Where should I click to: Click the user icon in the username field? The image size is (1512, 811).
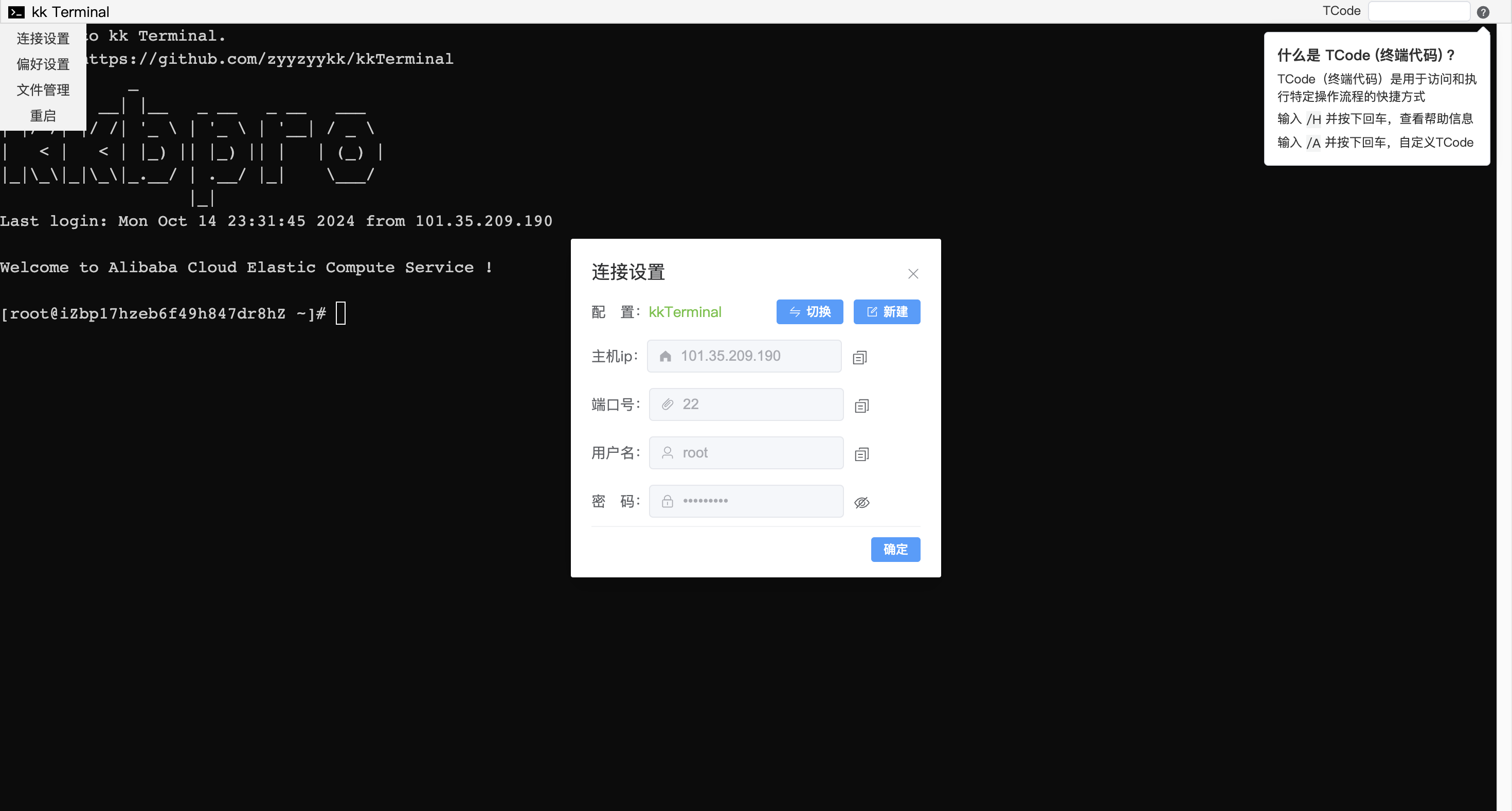point(667,453)
